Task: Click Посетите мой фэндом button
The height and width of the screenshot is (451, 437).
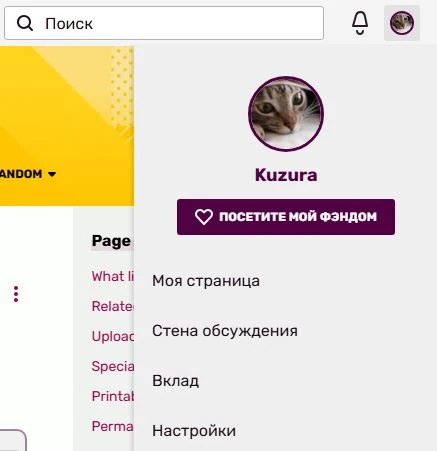Action: 286,217
